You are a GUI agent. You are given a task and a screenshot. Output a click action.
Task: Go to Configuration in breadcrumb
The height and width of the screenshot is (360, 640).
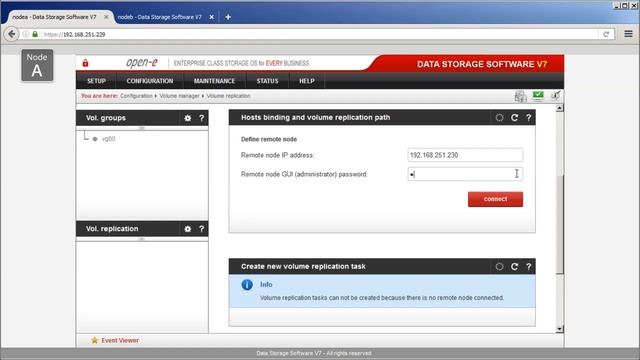click(x=136, y=96)
